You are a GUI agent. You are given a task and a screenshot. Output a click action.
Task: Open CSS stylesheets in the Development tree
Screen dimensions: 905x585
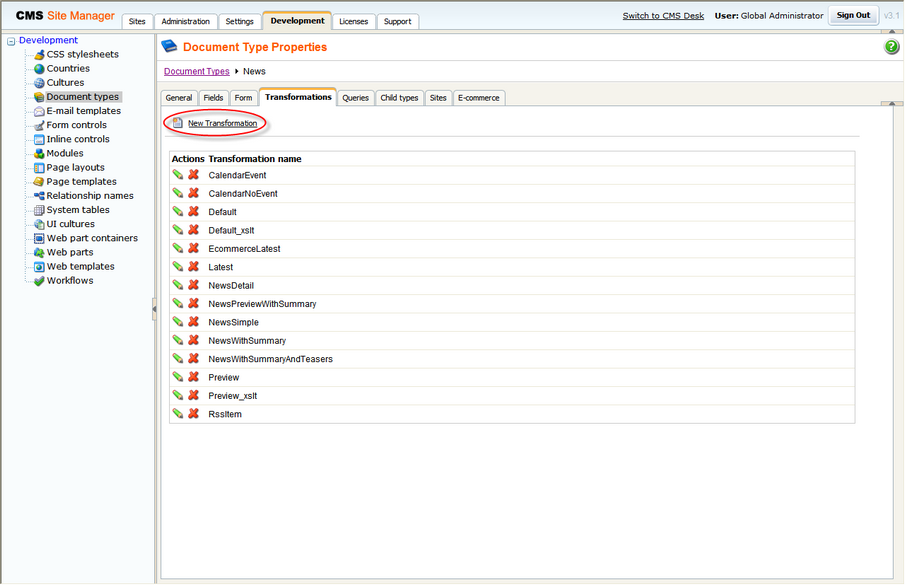click(x=83, y=54)
